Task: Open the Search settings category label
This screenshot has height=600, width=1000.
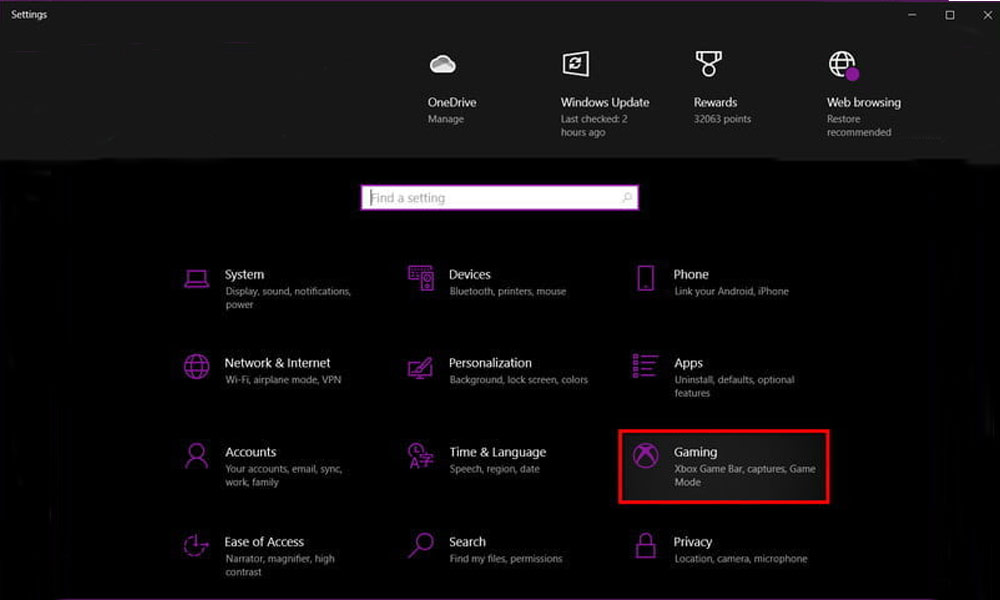Action: click(x=467, y=542)
